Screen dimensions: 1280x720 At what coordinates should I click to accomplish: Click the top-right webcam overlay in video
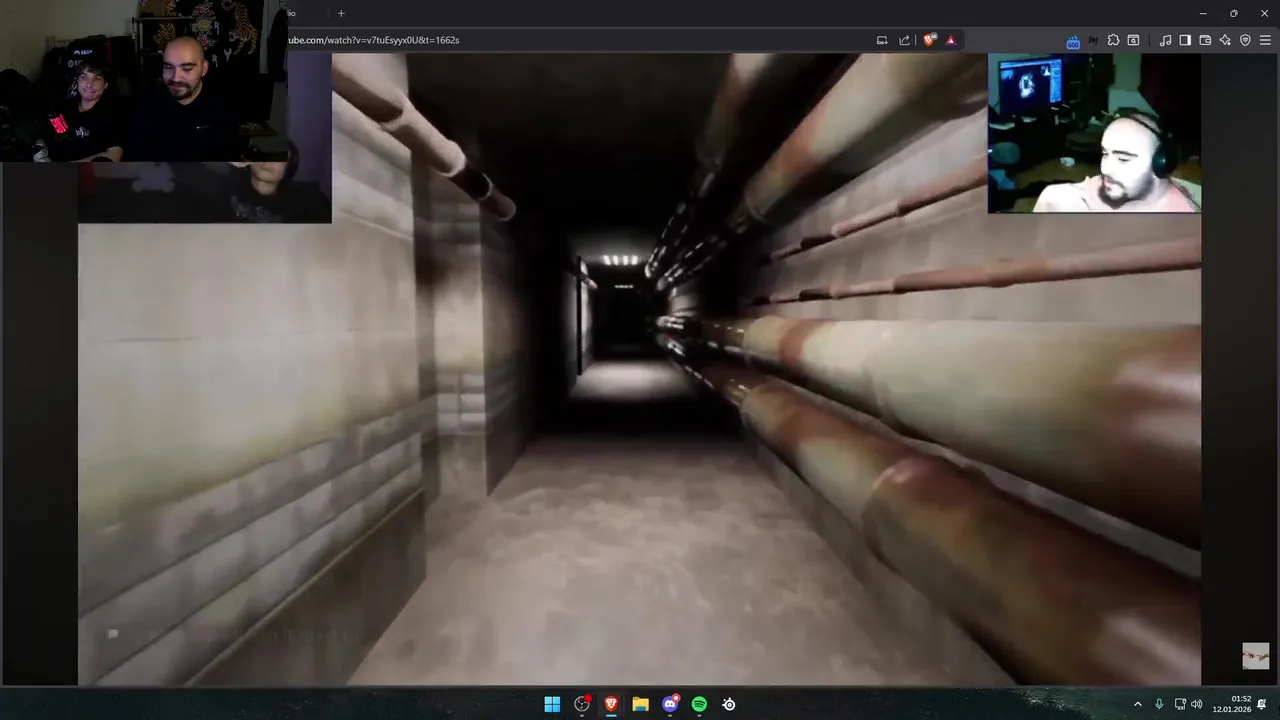click(1094, 133)
